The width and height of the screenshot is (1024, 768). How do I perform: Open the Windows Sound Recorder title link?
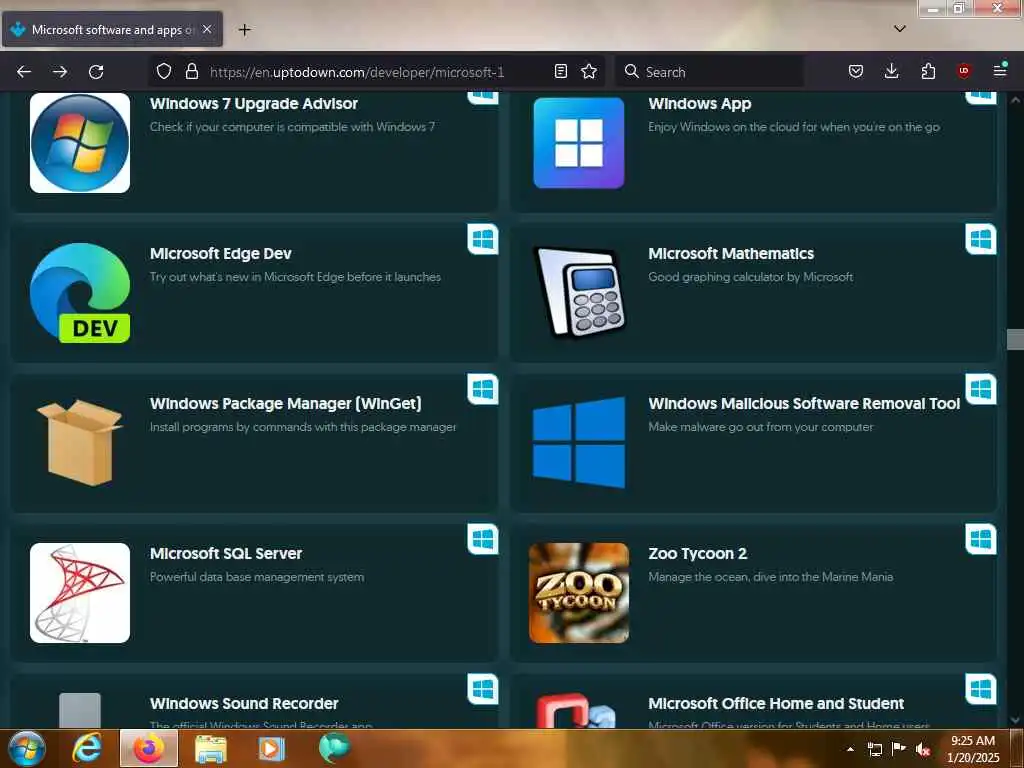tap(244, 703)
